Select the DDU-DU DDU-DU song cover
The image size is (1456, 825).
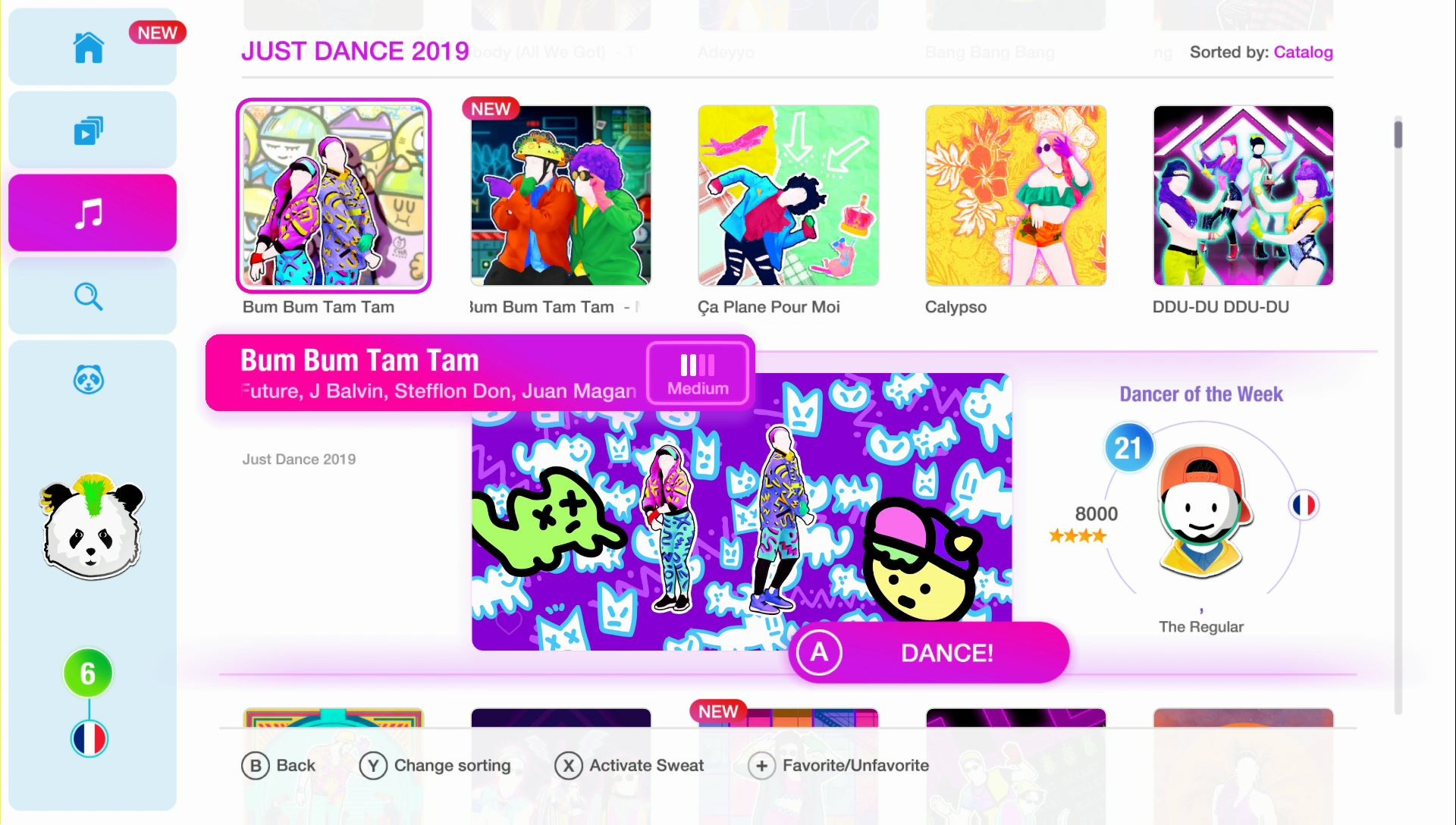pos(1243,196)
